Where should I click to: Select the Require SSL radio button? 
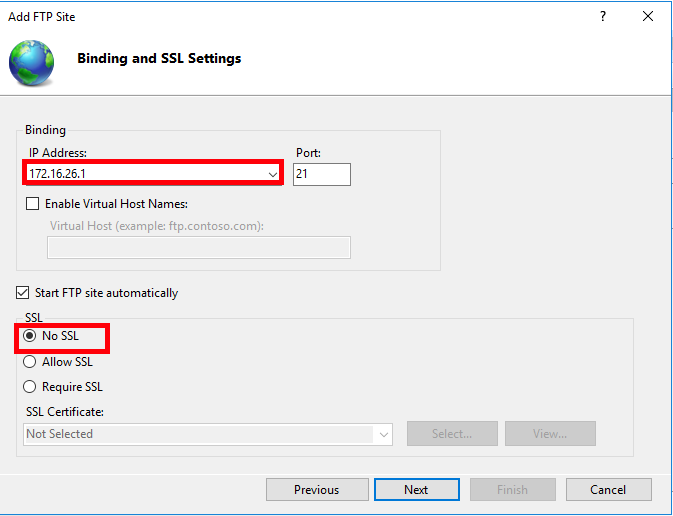coord(30,387)
